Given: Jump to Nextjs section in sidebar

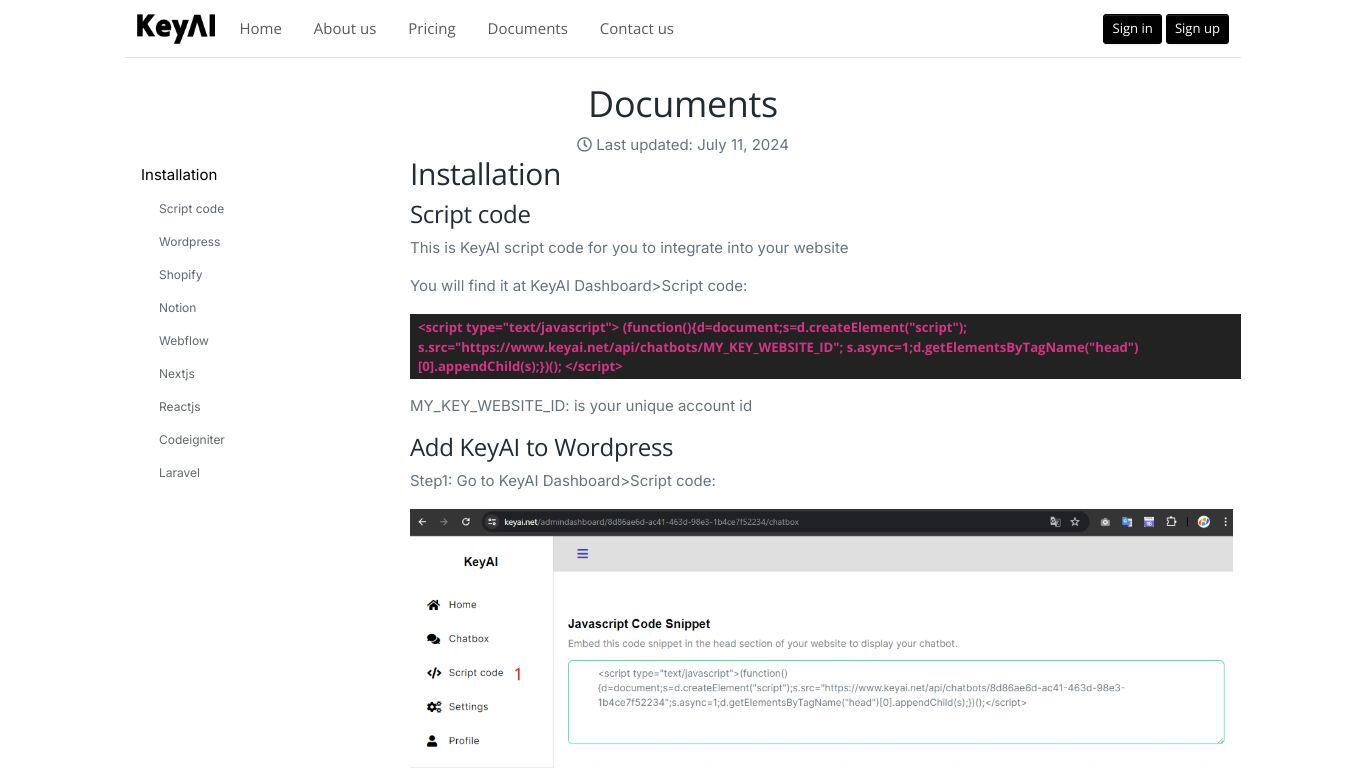Looking at the screenshot, I should pyautogui.click(x=176, y=374).
